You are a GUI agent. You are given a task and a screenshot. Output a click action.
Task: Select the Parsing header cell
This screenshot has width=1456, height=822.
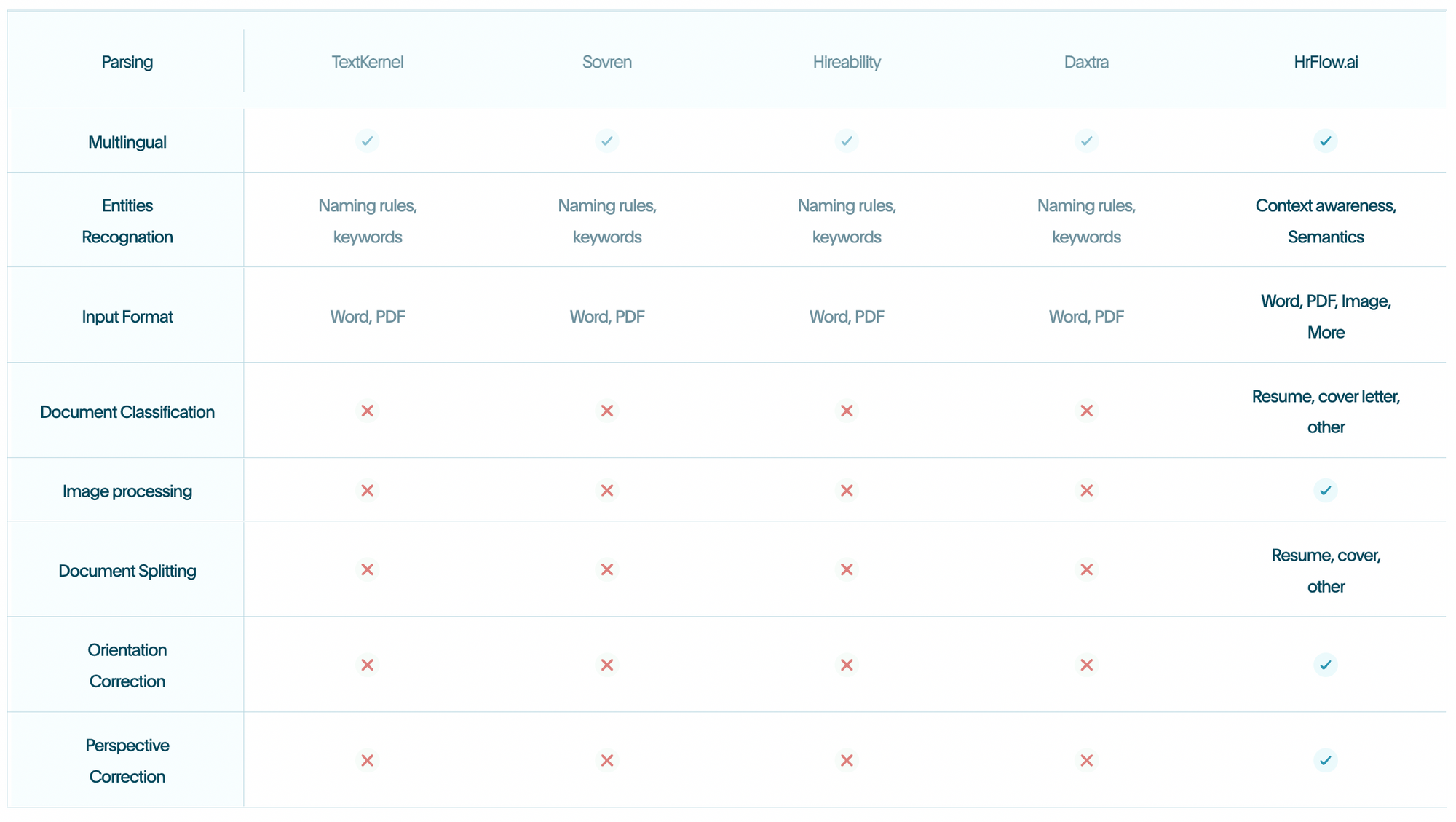pos(127,62)
